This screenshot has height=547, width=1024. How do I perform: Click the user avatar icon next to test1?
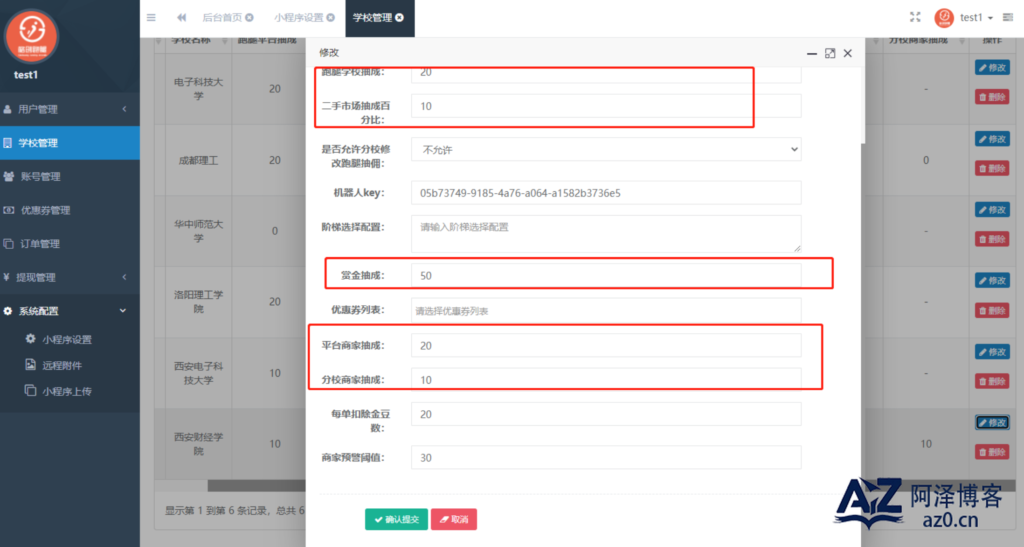(x=944, y=17)
